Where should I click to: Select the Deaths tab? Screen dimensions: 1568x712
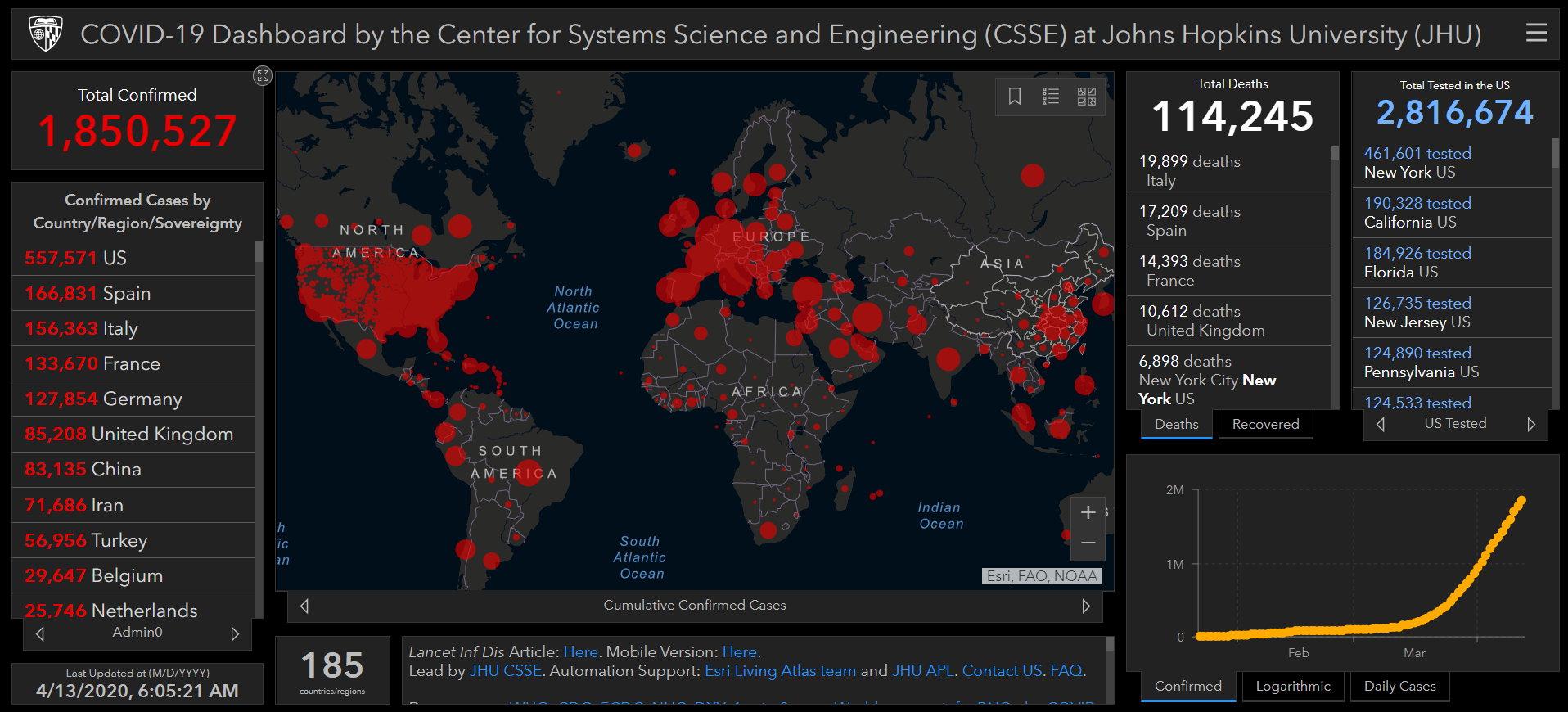point(1176,424)
